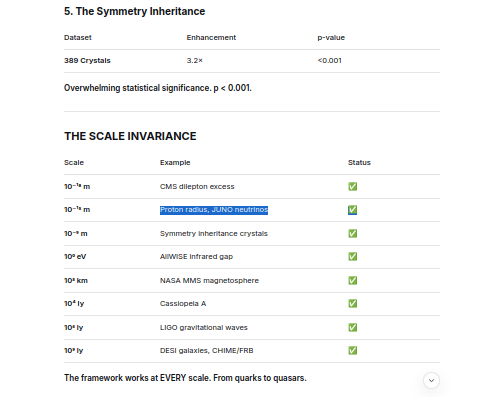The width and height of the screenshot is (484, 397).
Task: Click the checkmark in the NASA MMS magnetosphere row
Action: coord(353,280)
